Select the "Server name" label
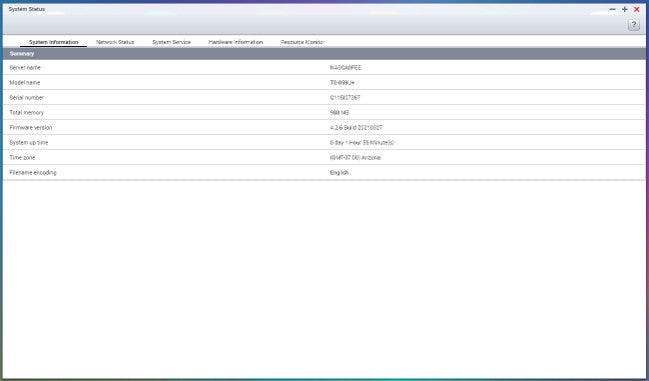The image size is (649, 381). (x=25, y=67)
